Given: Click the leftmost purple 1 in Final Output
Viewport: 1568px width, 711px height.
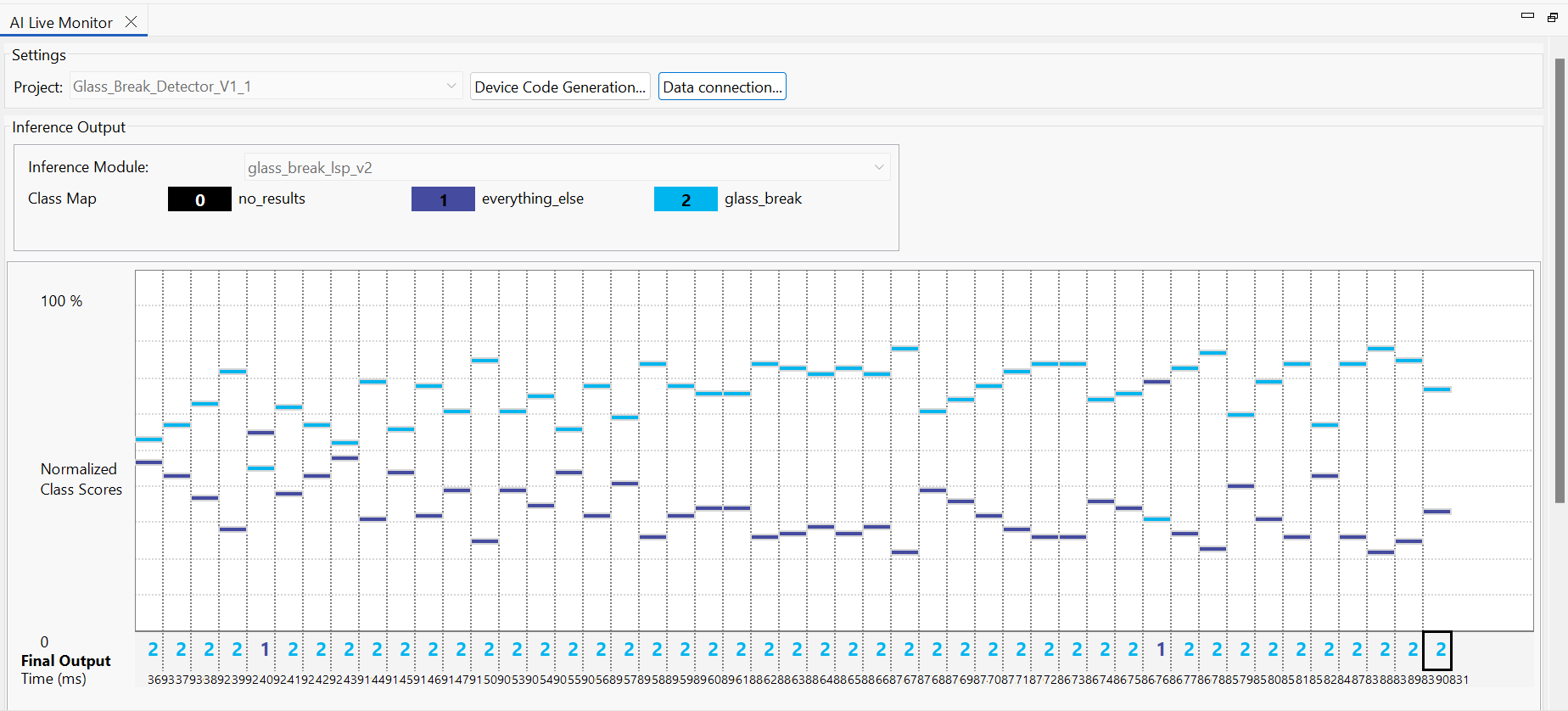Looking at the screenshot, I should (x=265, y=650).
